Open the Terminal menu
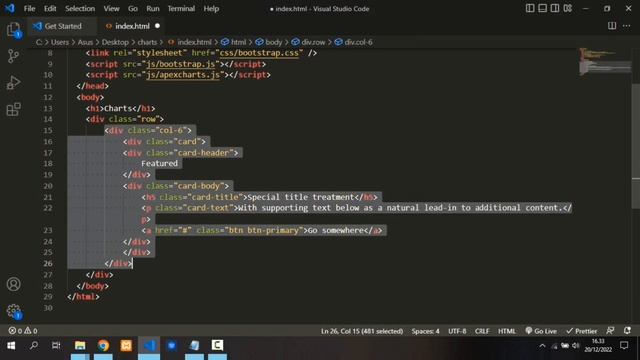Screen dimensions: 640x360 pos(181,9)
